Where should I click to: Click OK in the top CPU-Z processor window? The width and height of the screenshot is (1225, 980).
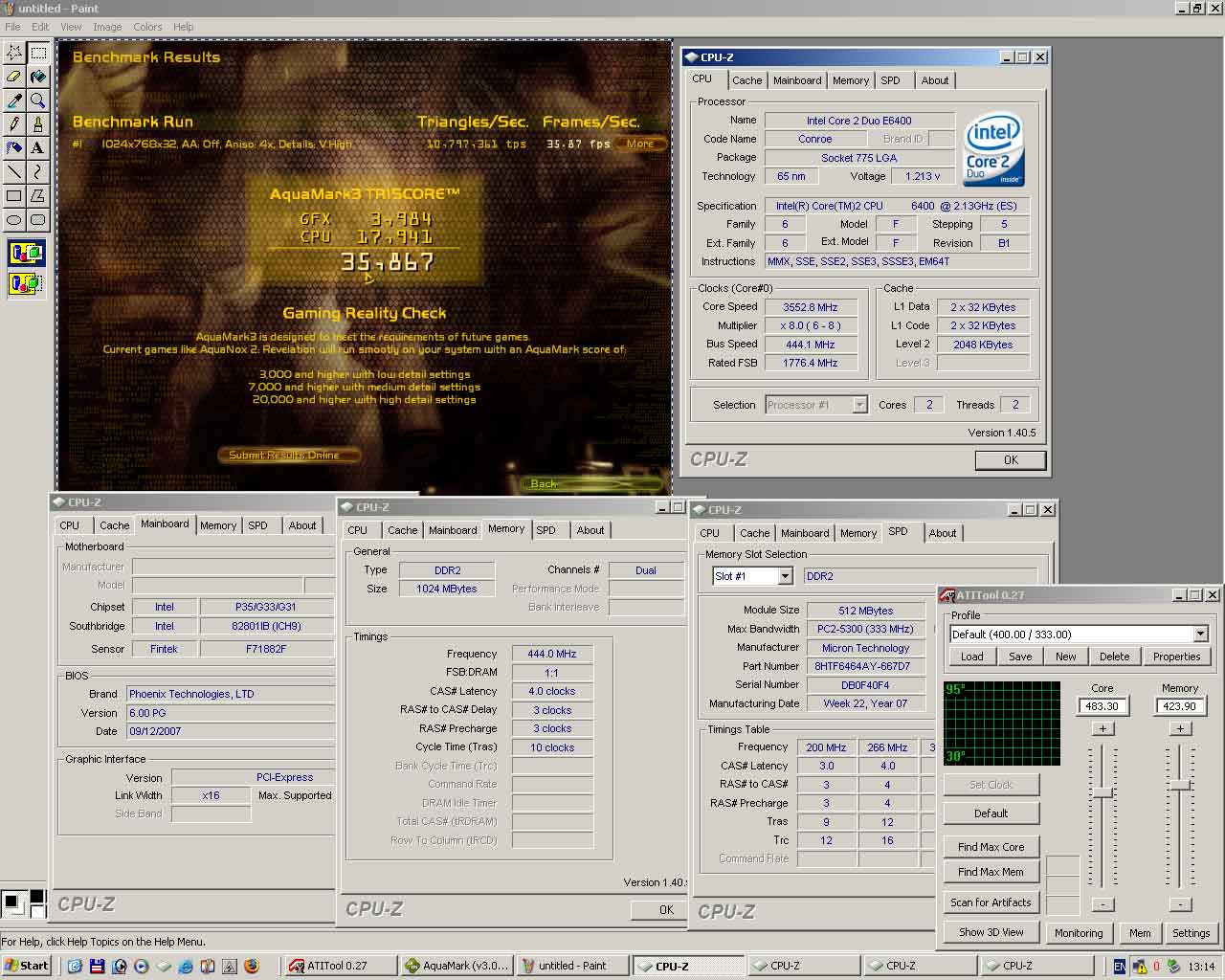click(1011, 460)
